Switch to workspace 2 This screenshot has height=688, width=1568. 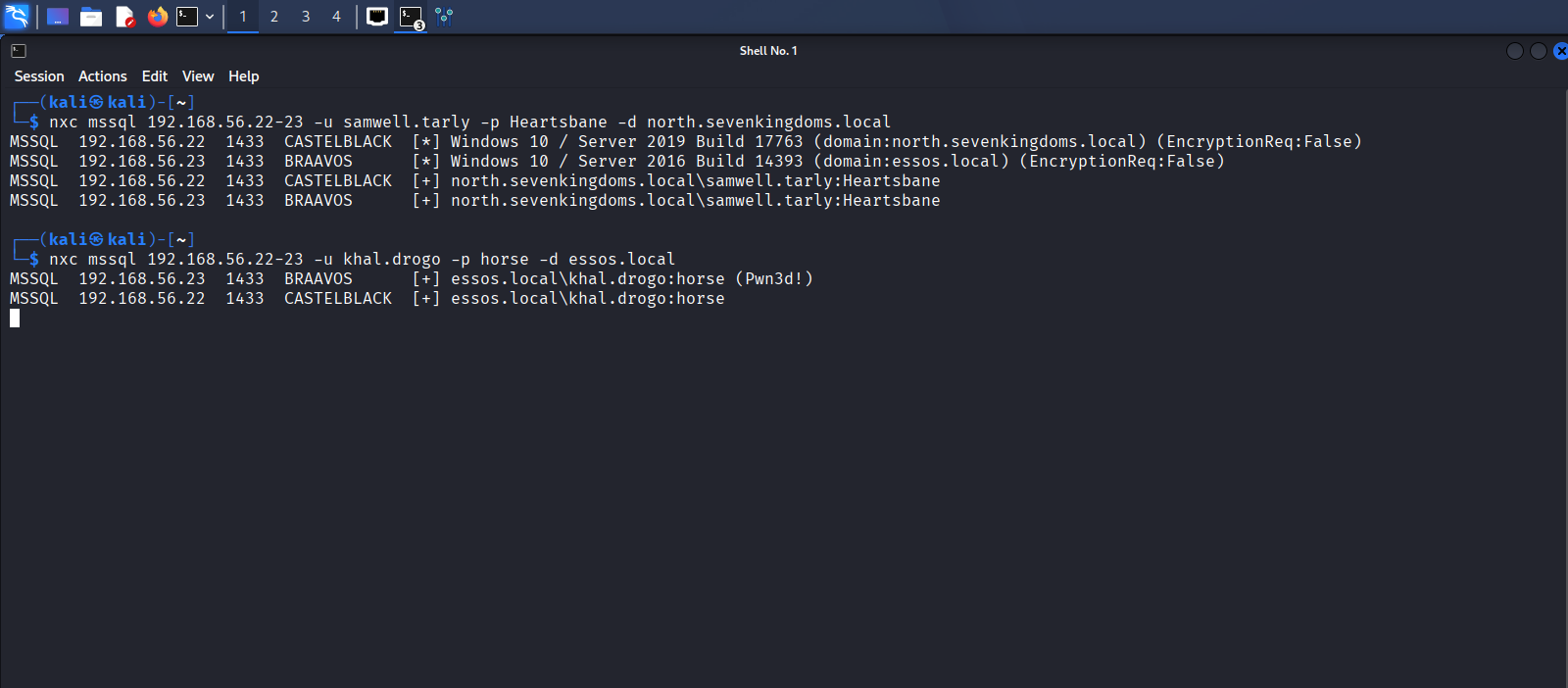[274, 17]
